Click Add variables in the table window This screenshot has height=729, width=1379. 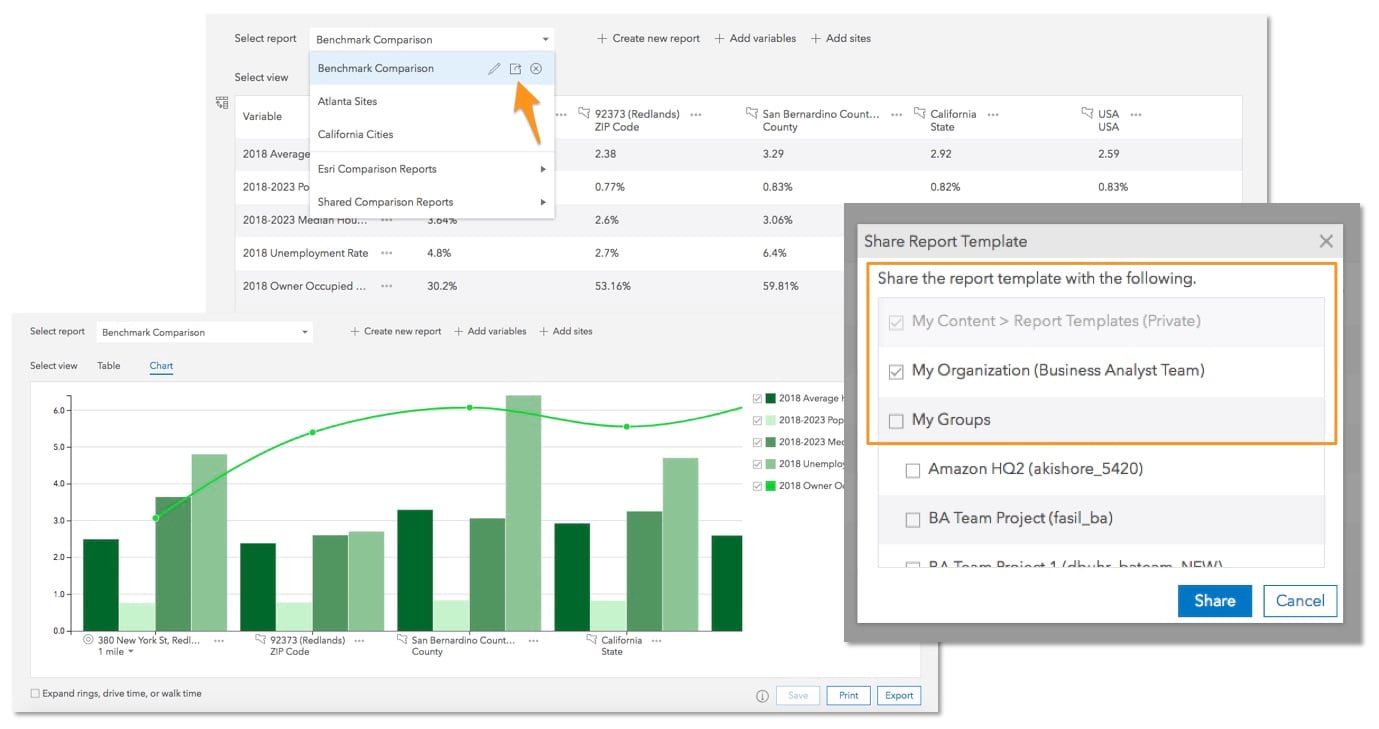click(x=755, y=39)
